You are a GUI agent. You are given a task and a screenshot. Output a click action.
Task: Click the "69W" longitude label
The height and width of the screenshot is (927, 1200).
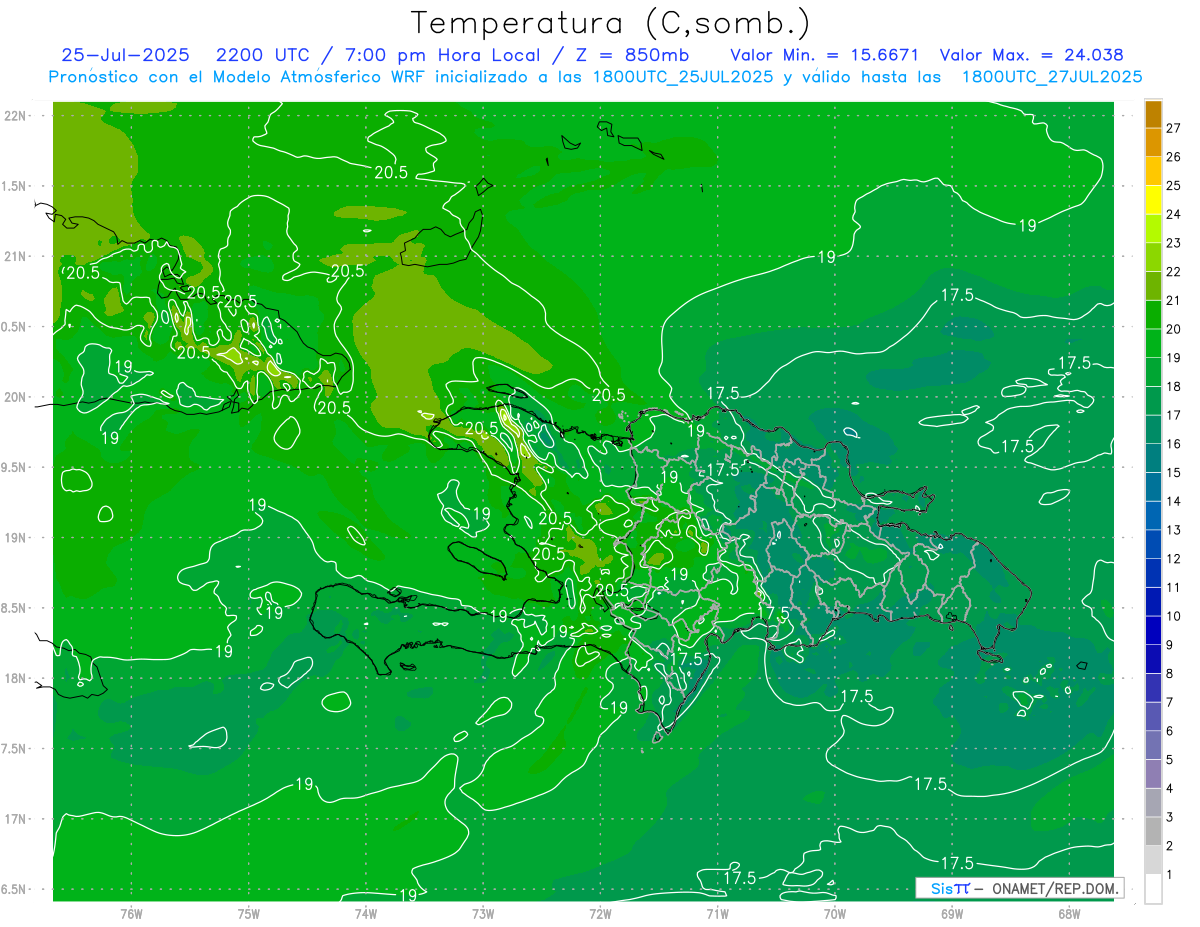tap(951, 914)
